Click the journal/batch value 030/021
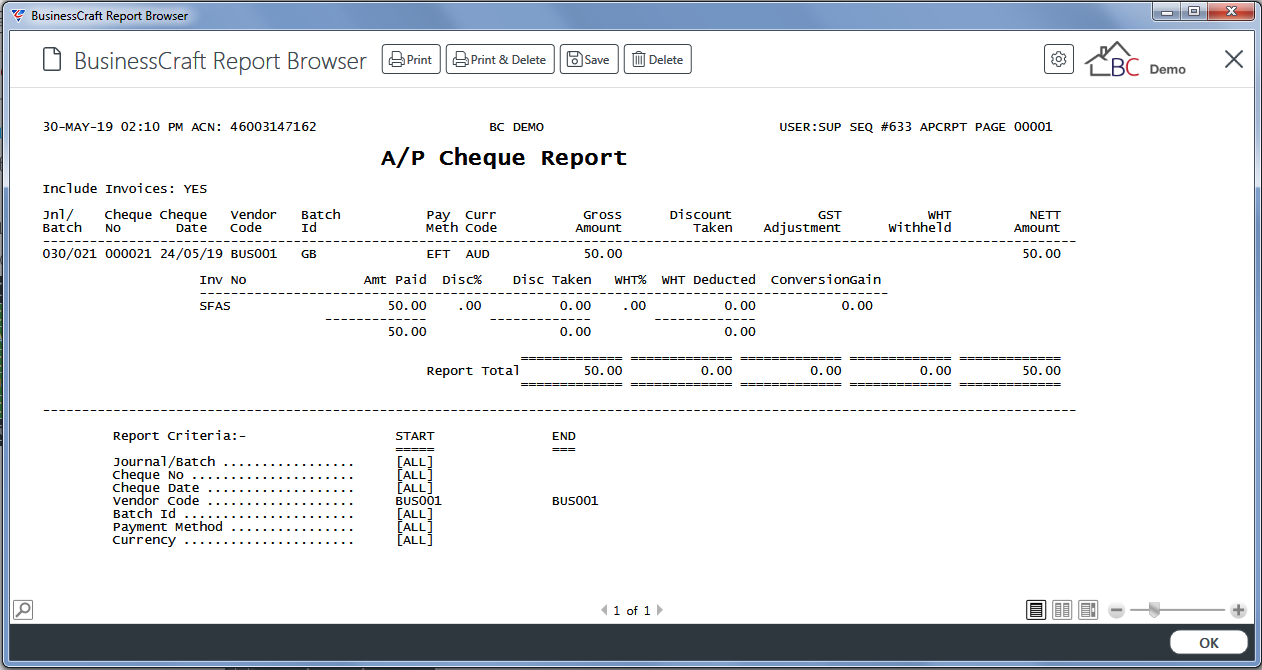The height and width of the screenshot is (670, 1262). 70,254
